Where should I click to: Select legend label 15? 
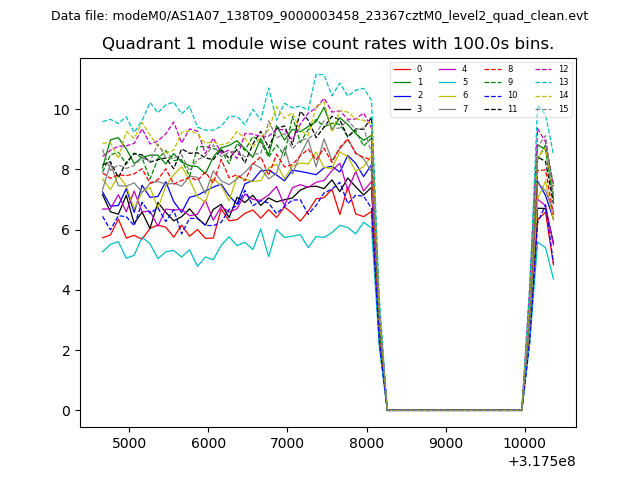point(563,108)
